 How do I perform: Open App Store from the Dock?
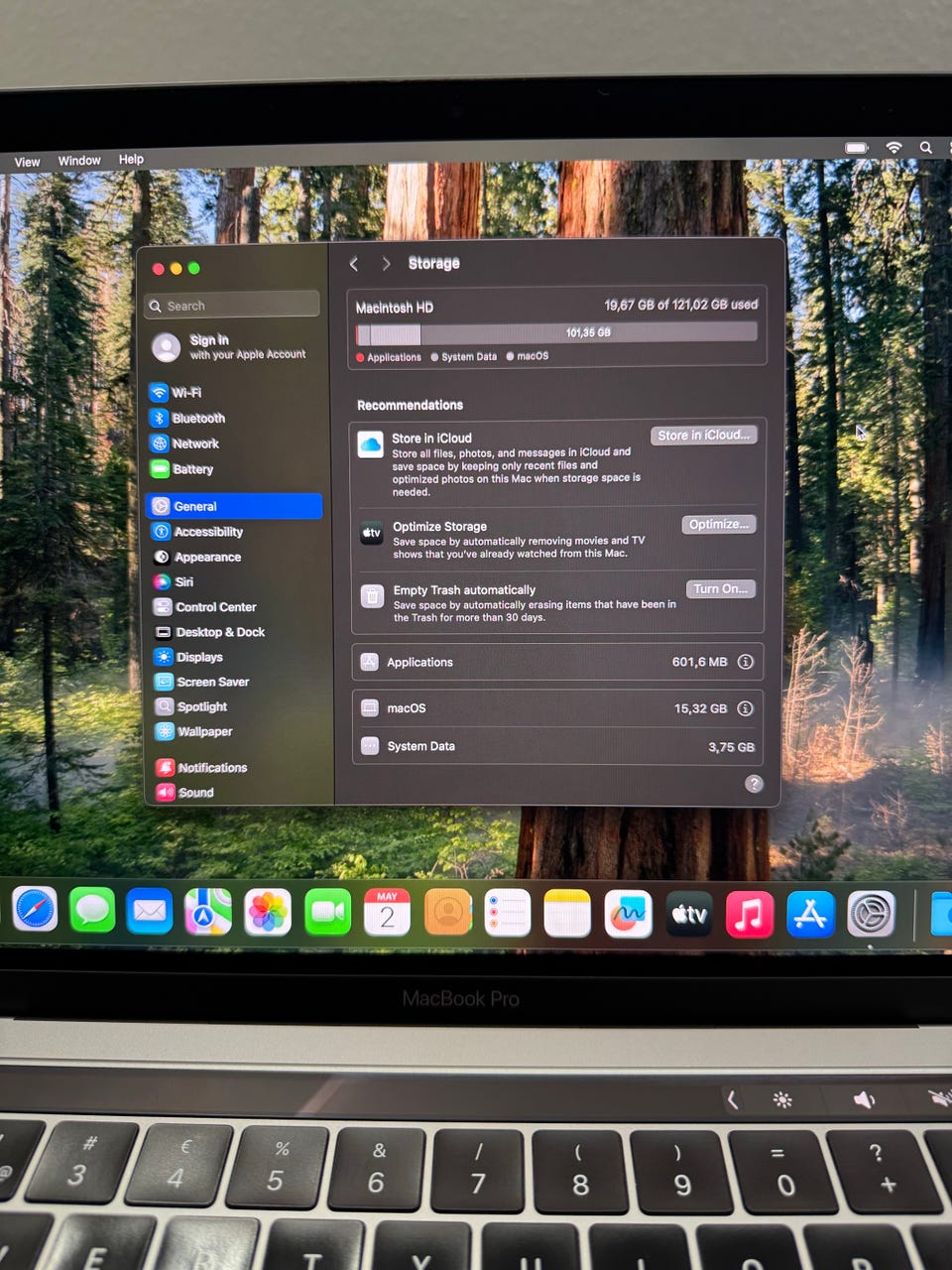click(810, 914)
